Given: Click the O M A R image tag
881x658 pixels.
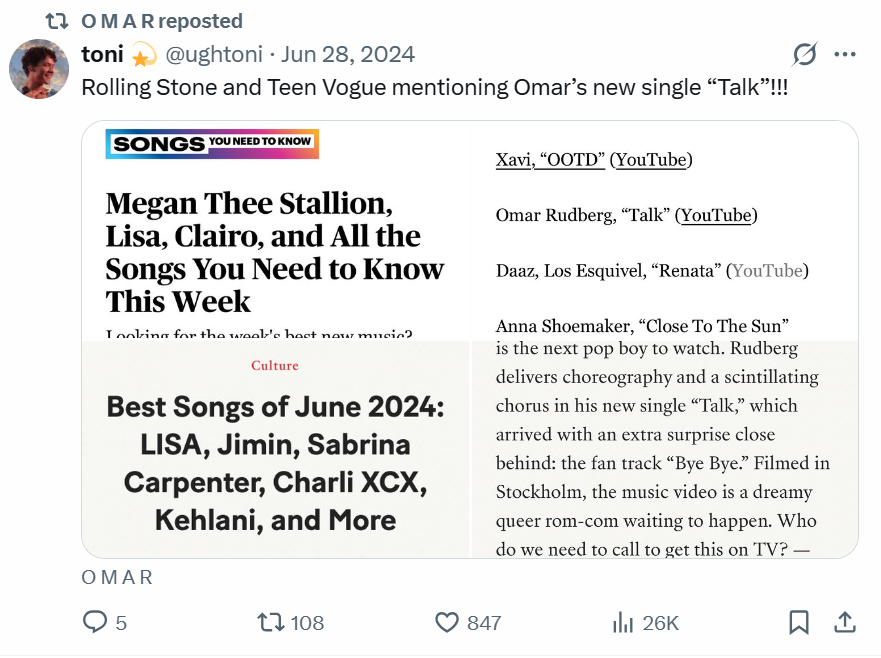Looking at the screenshot, I should 117,578.
